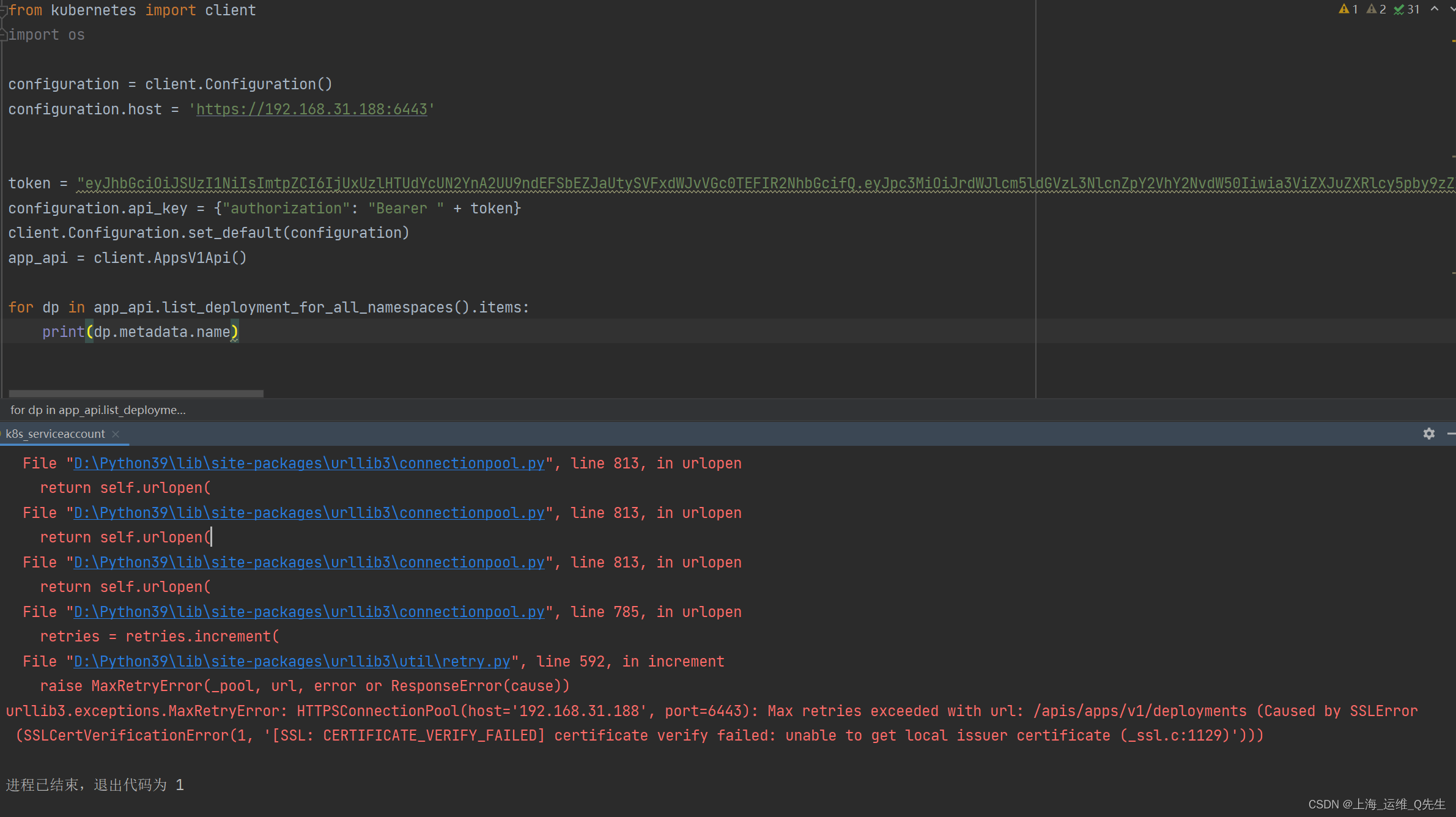Open connectionpool.py link at line 785
The image size is (1456, 817).
tap(309, 612)
